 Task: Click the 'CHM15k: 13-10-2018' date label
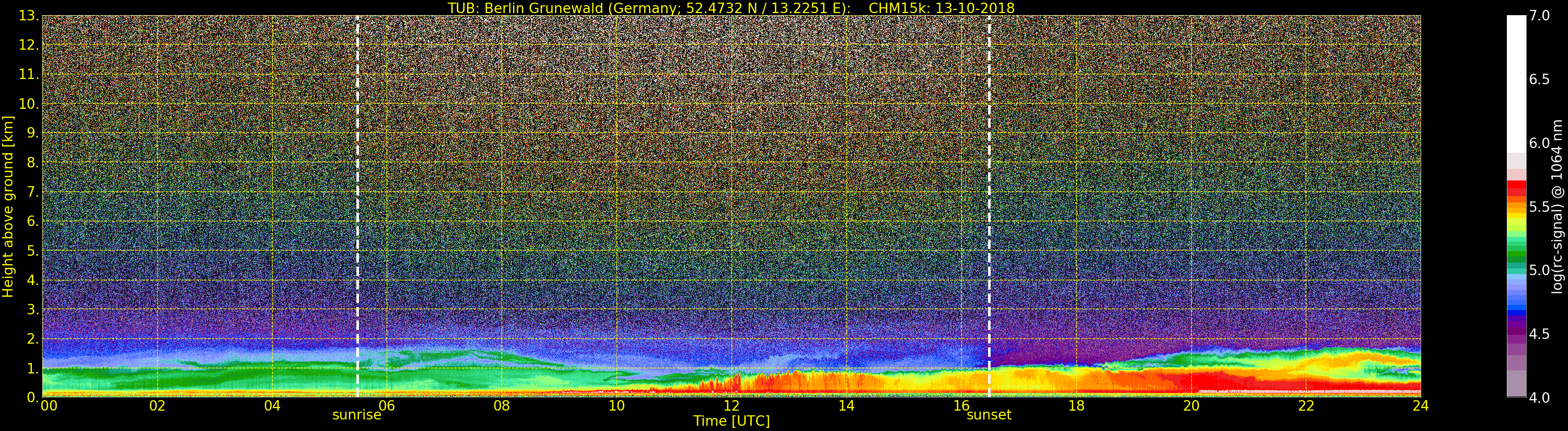[942, 8]
